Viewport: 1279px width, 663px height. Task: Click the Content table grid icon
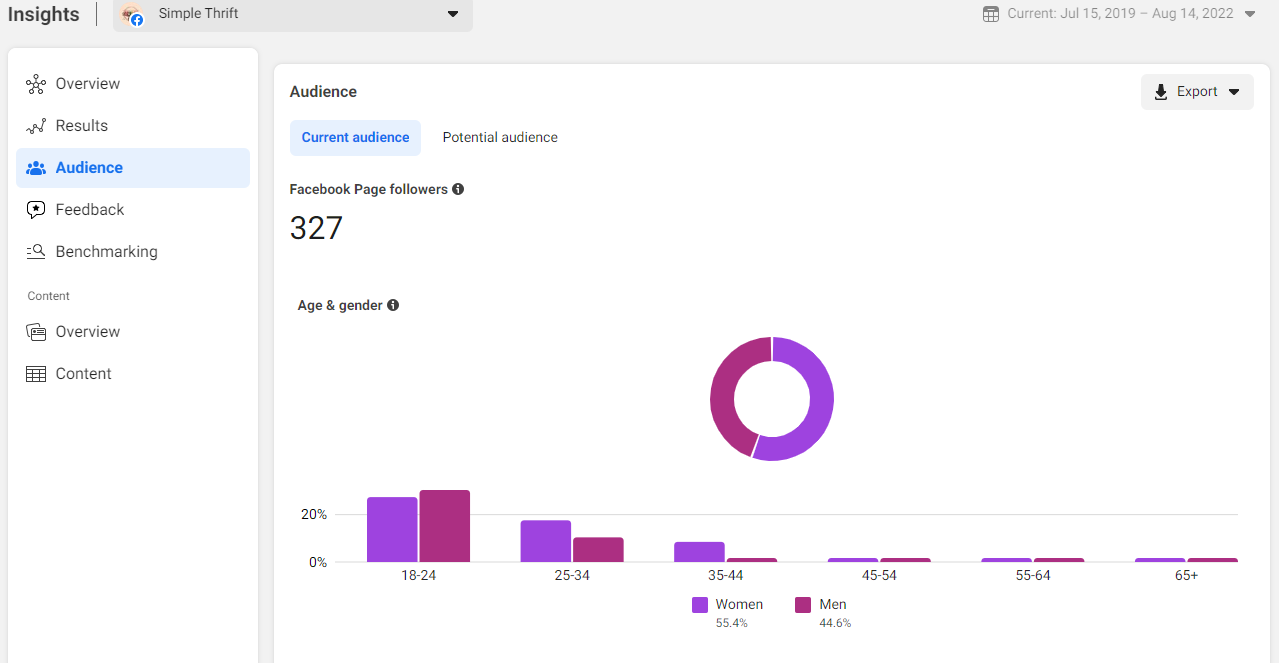click(x=36, y=374)
